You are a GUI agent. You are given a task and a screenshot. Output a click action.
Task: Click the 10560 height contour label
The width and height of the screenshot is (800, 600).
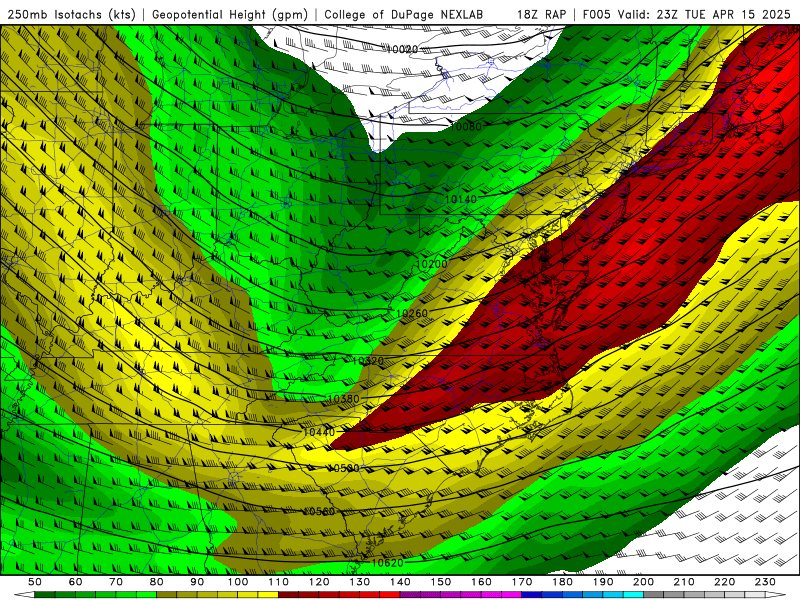point(319,511)
